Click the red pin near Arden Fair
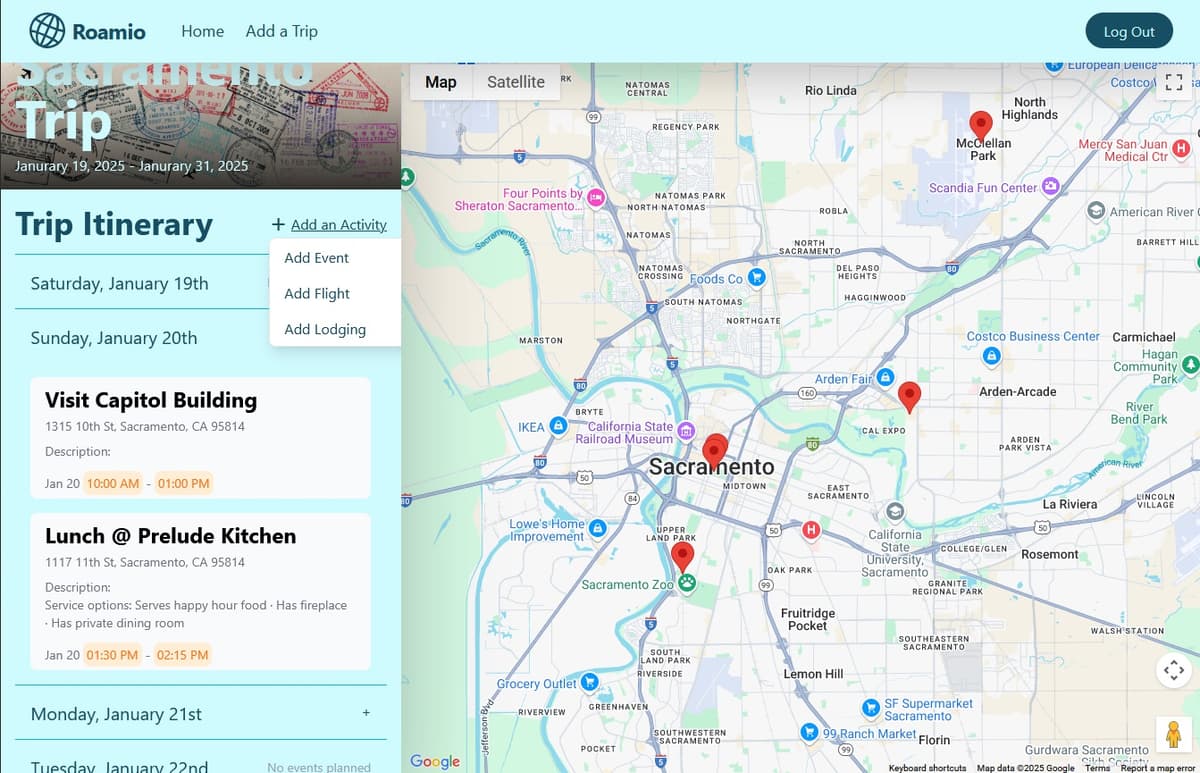This screenshot has width=1200, height=773. (x=908, y=396)
